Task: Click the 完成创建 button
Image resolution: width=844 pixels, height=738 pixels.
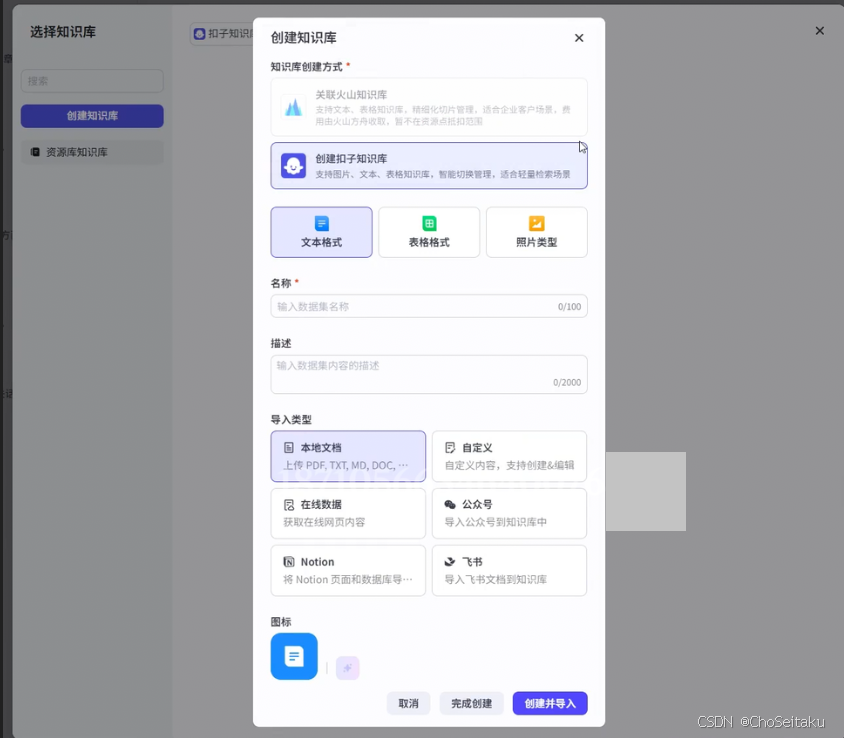Action: point(471,704)
